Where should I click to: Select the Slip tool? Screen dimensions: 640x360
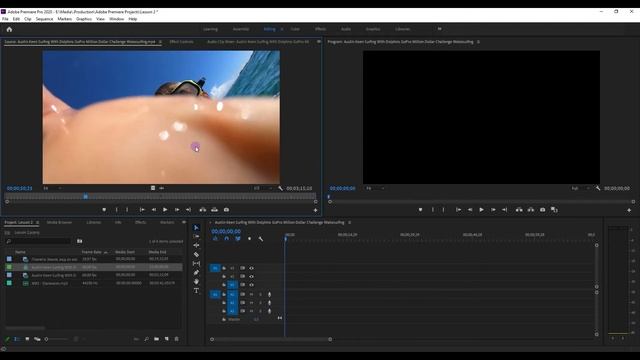(x=196, y=264)
